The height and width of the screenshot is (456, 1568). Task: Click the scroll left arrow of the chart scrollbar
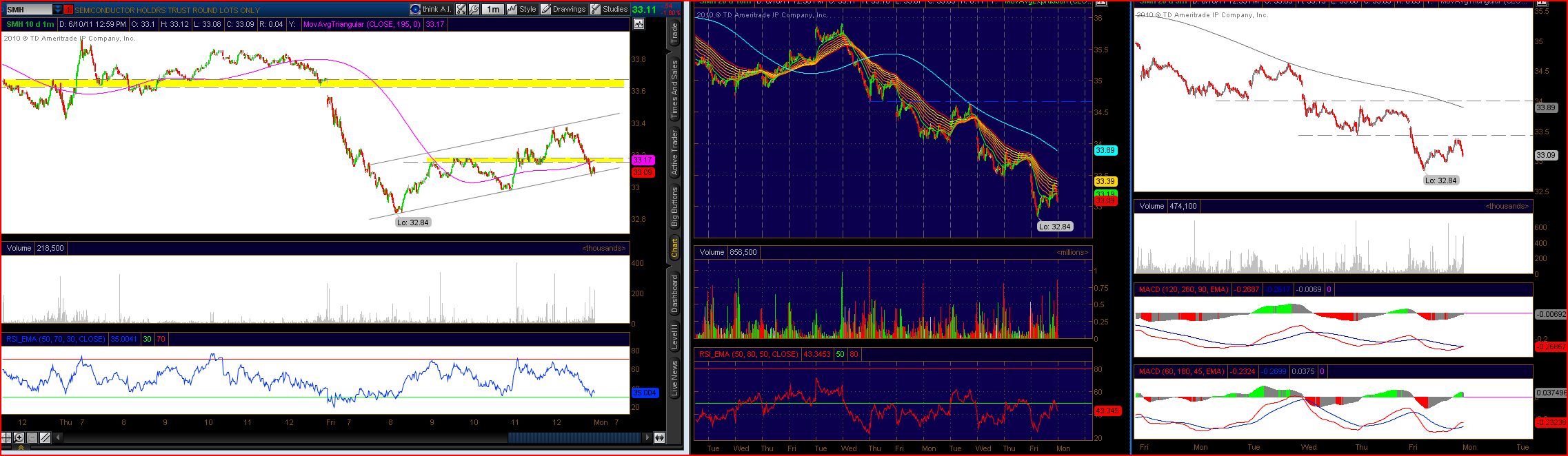pyautogui.click(x=58, y=437)
